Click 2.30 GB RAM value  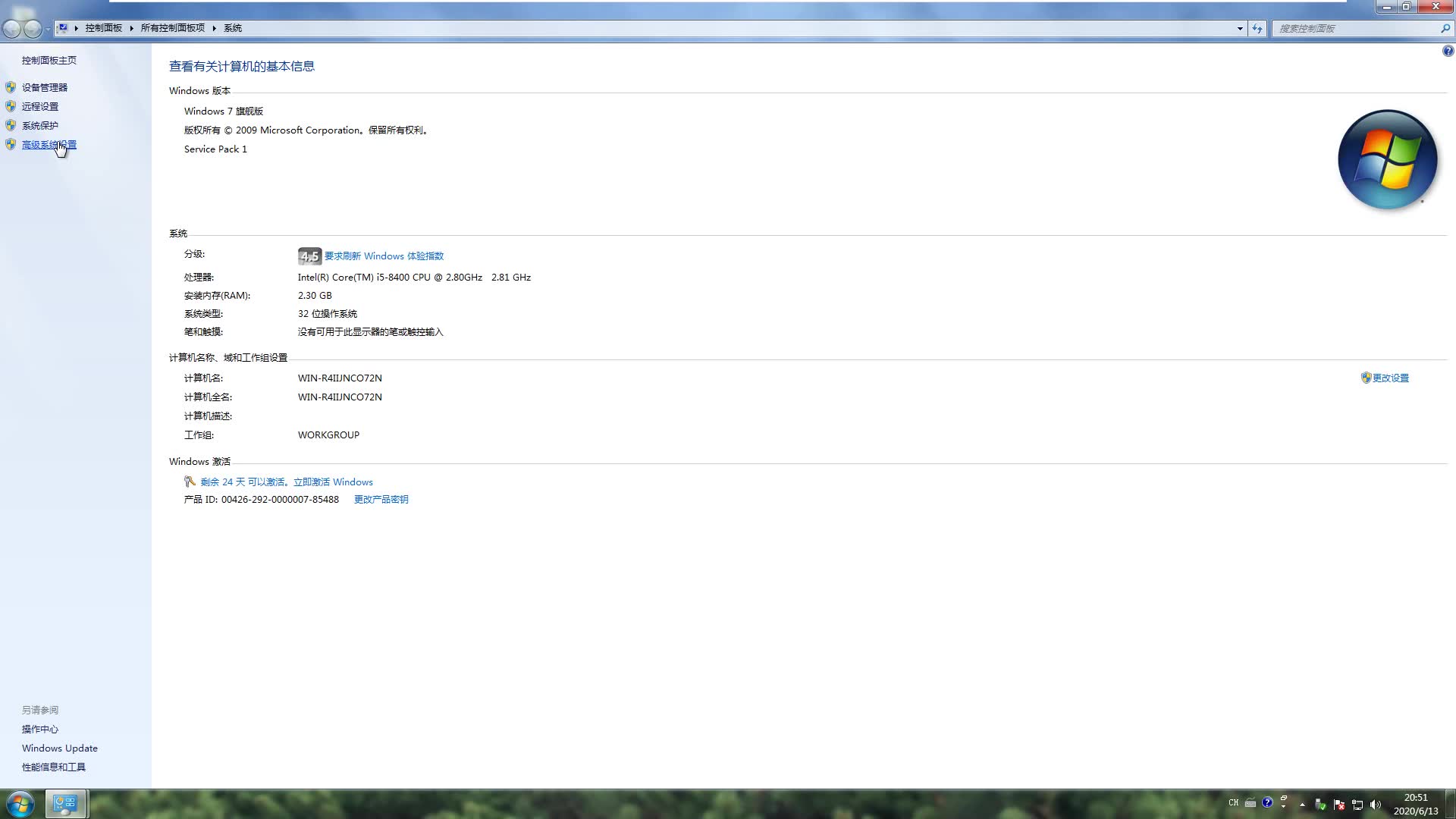(x=315, y=296)
